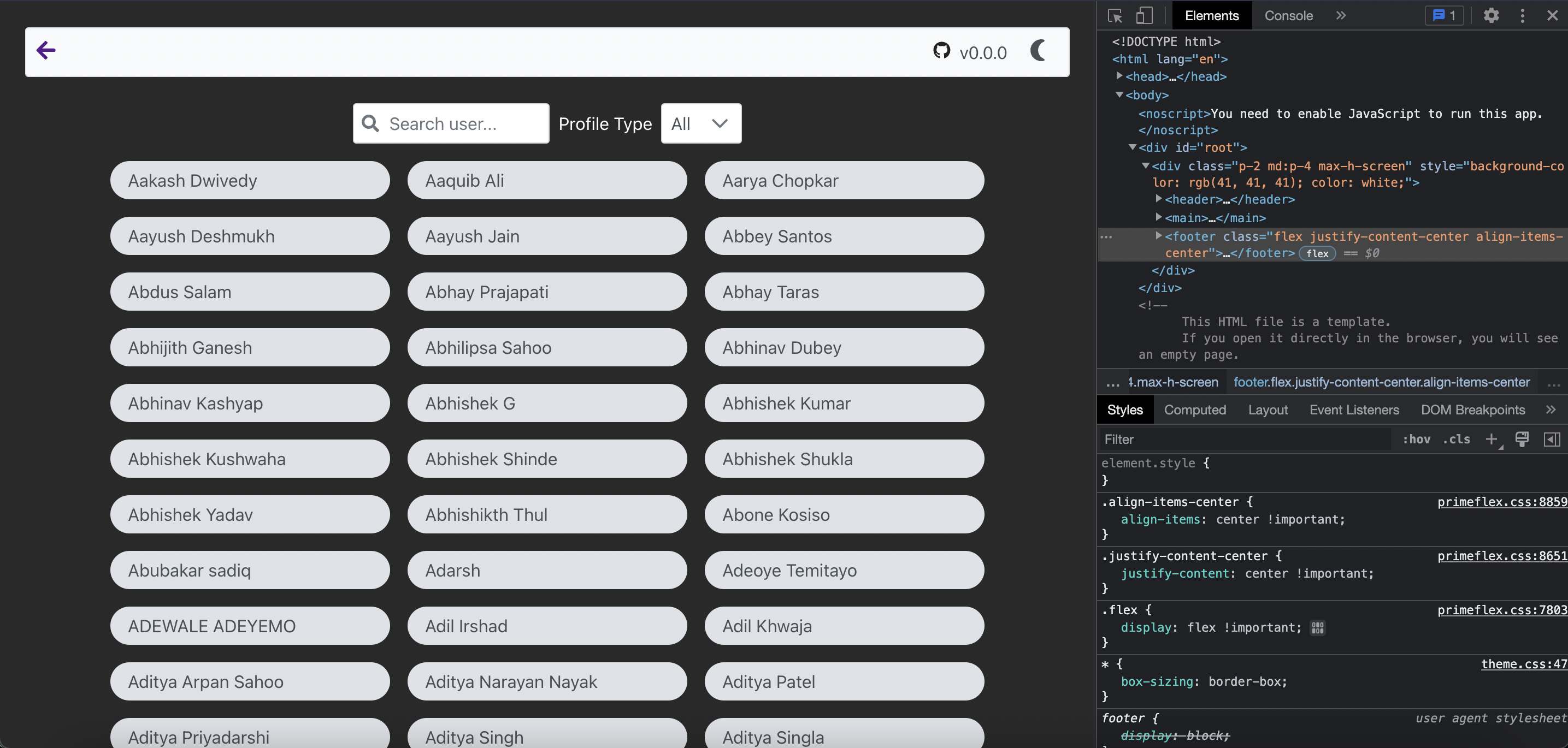The height and width of the screenshot is (748, 1568).
Task: Click the flex badge next to footer
Action: pyautogui.click(x=1317, y=253)
